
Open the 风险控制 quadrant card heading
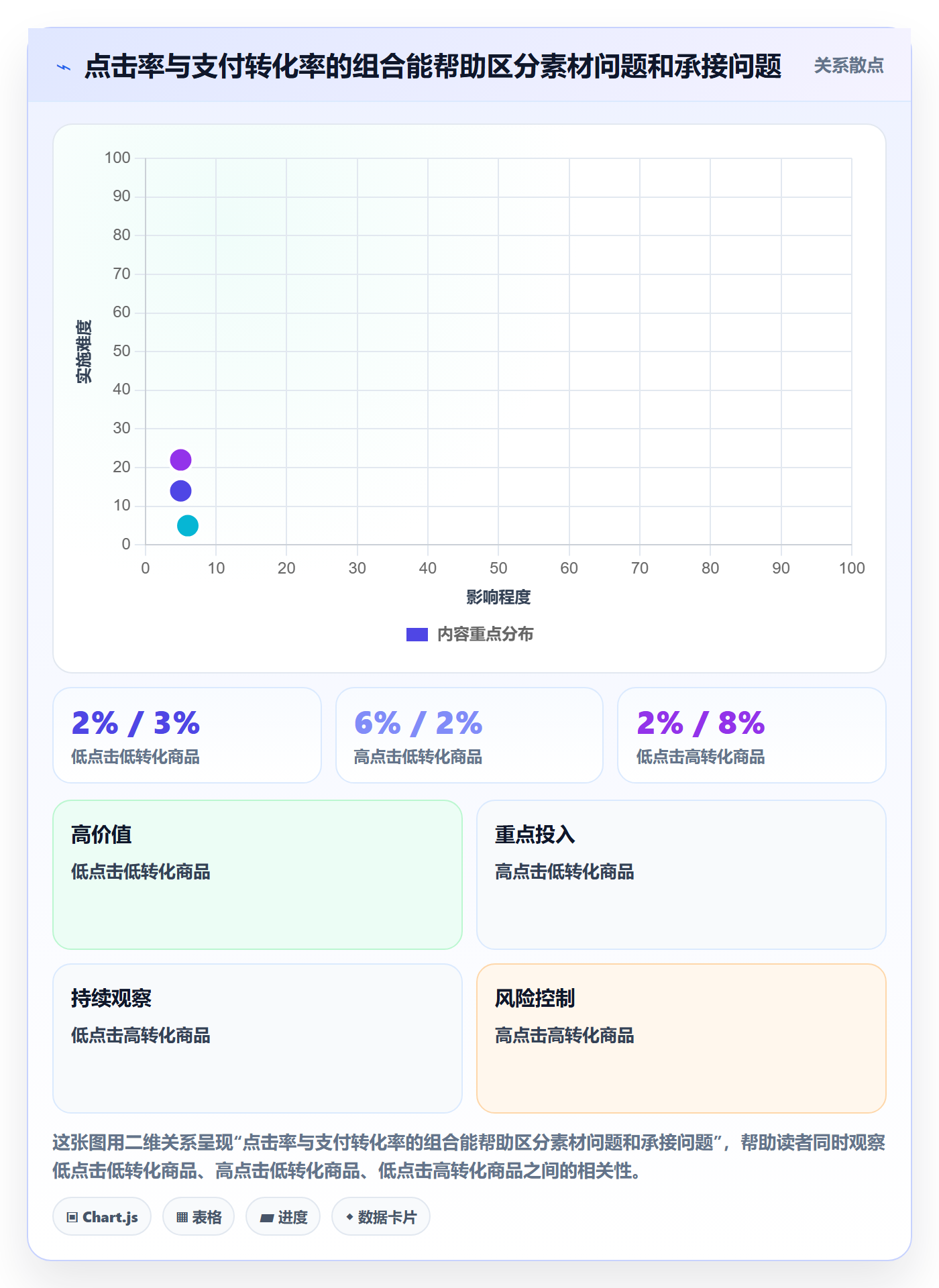535,998
